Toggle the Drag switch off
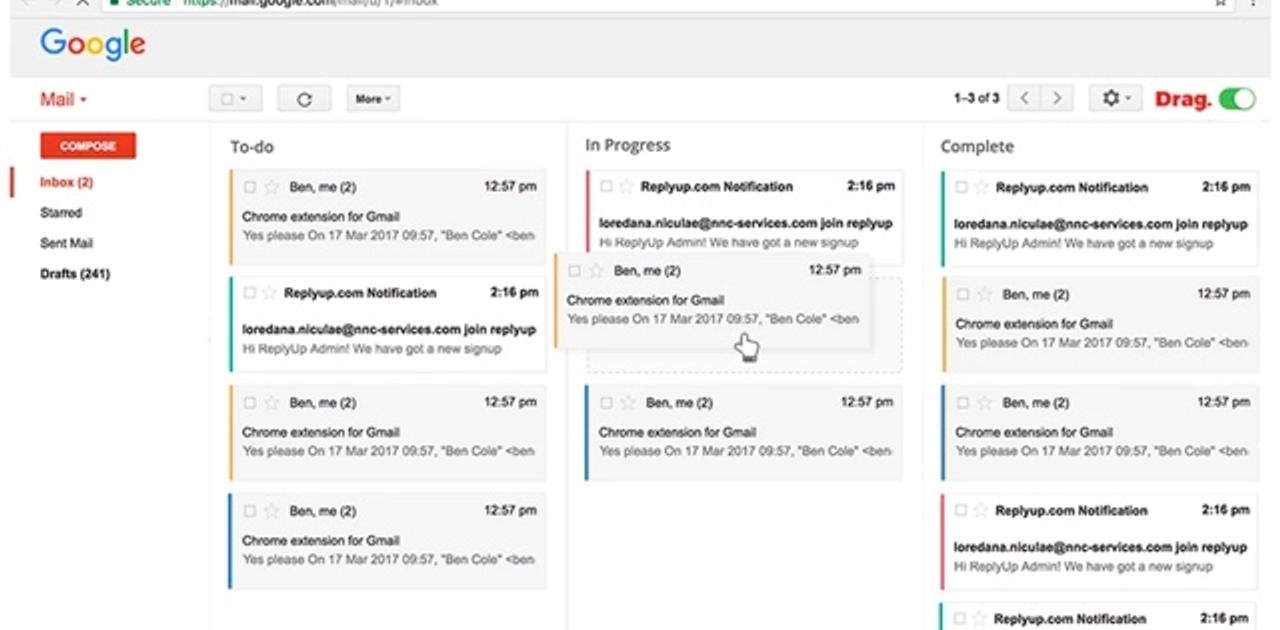 tap(1237, 99)
